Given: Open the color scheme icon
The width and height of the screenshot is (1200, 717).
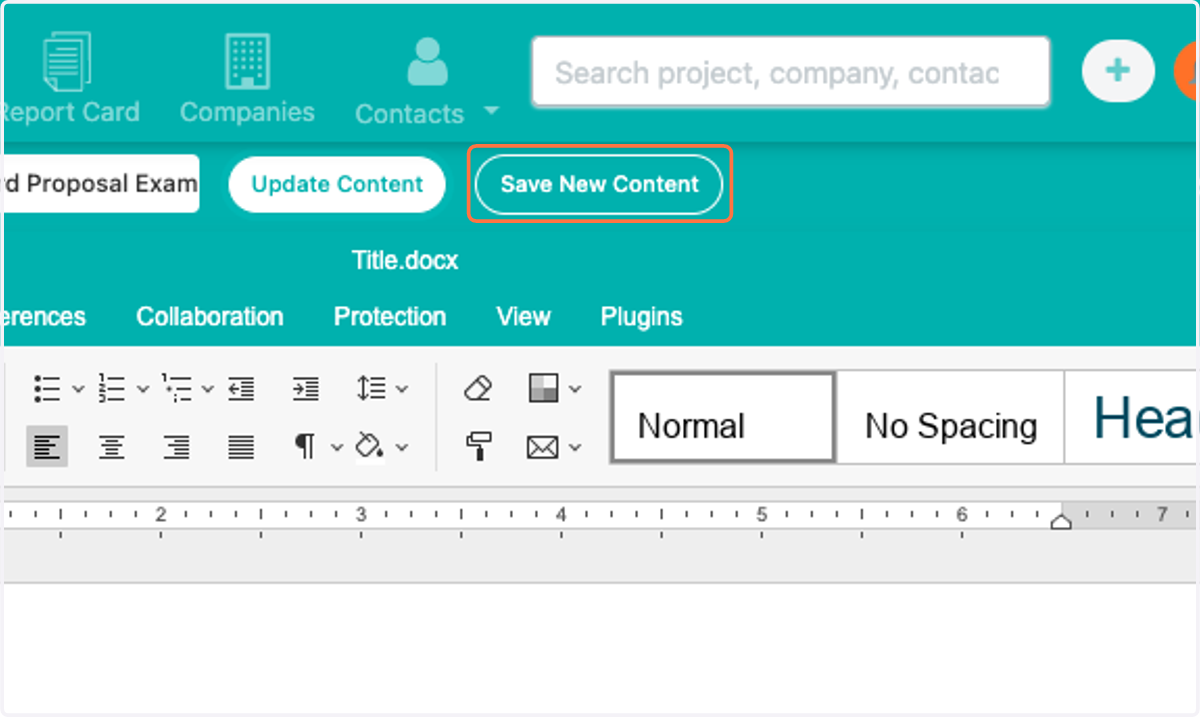Looking at the screenshot, I should tap(543, 388).
